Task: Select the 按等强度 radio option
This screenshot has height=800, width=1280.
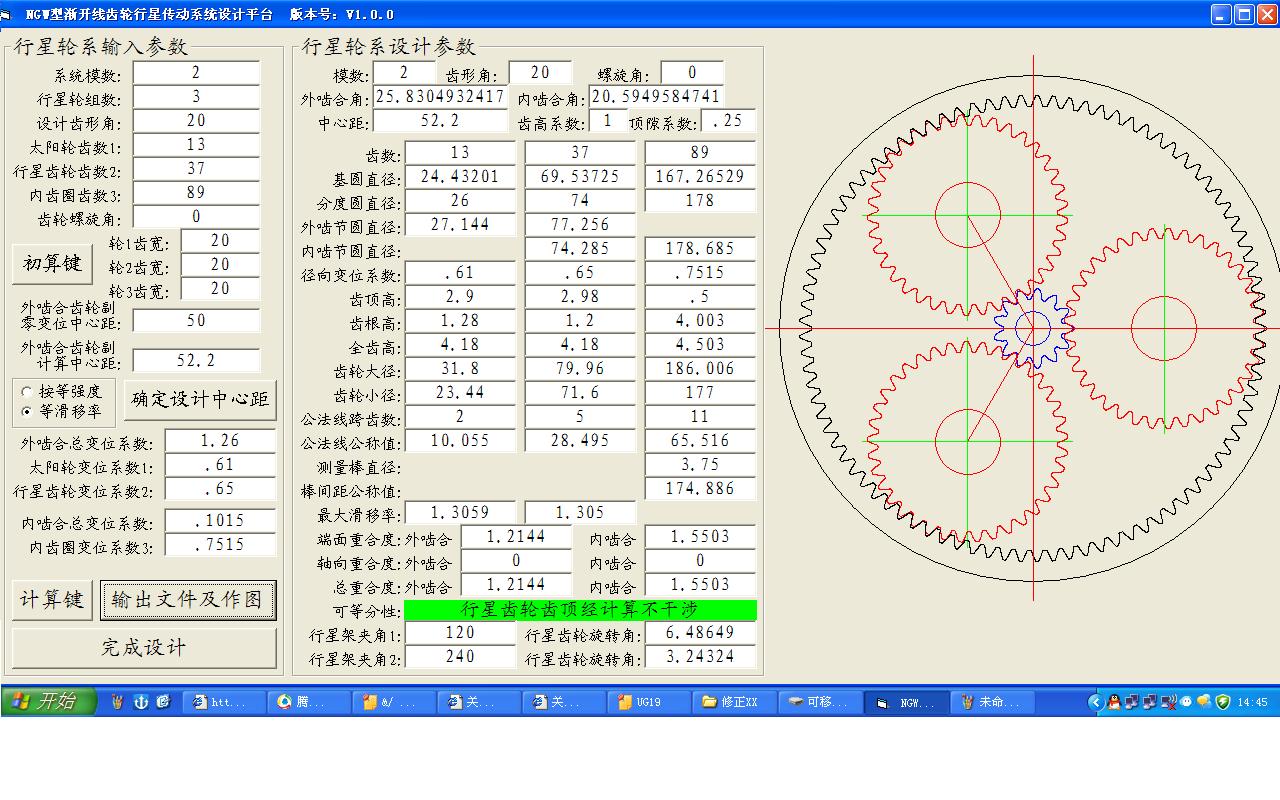Action: pyautogui.click(x=62, y=392)
